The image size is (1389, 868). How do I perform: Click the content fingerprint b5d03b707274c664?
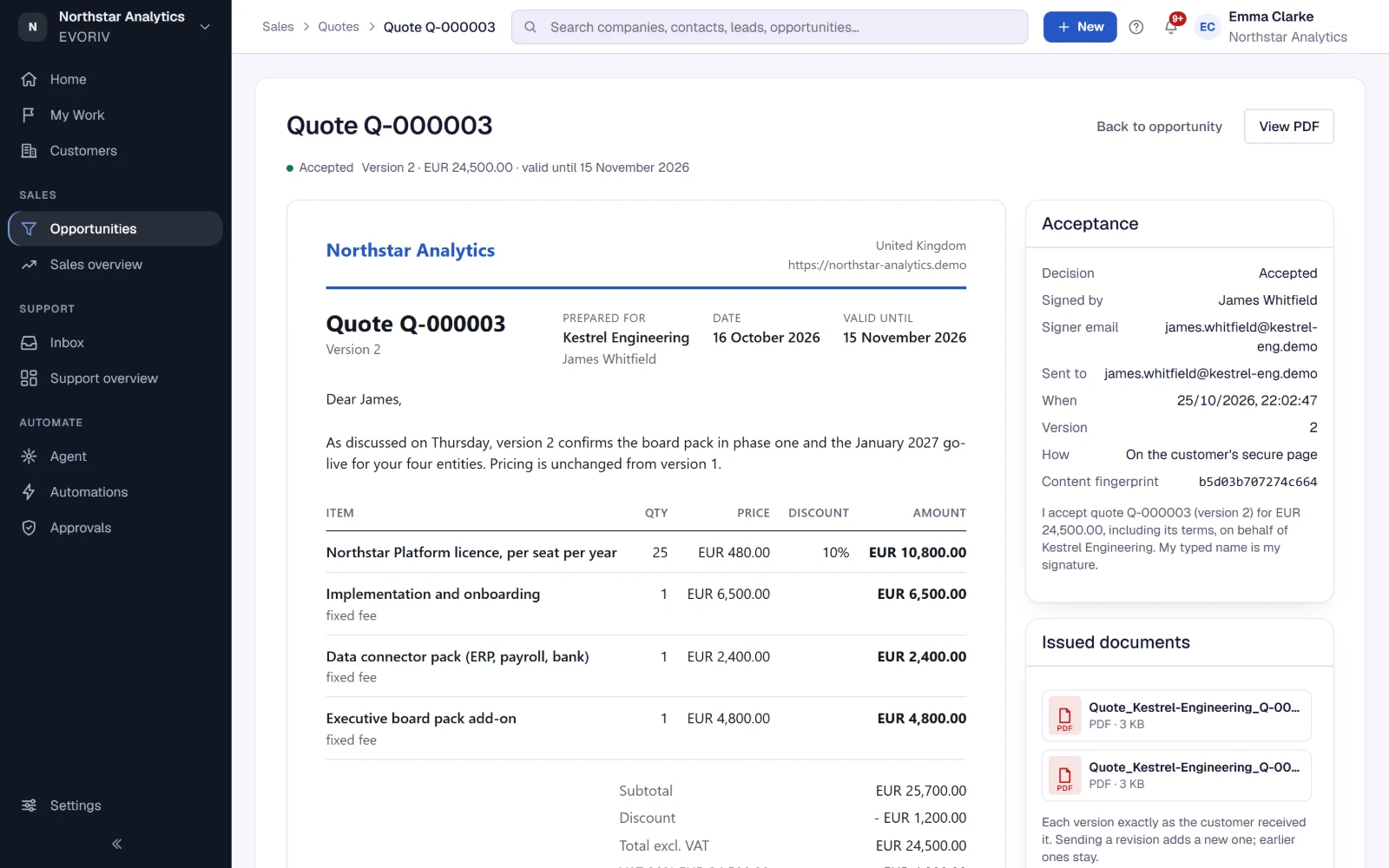1258,482
